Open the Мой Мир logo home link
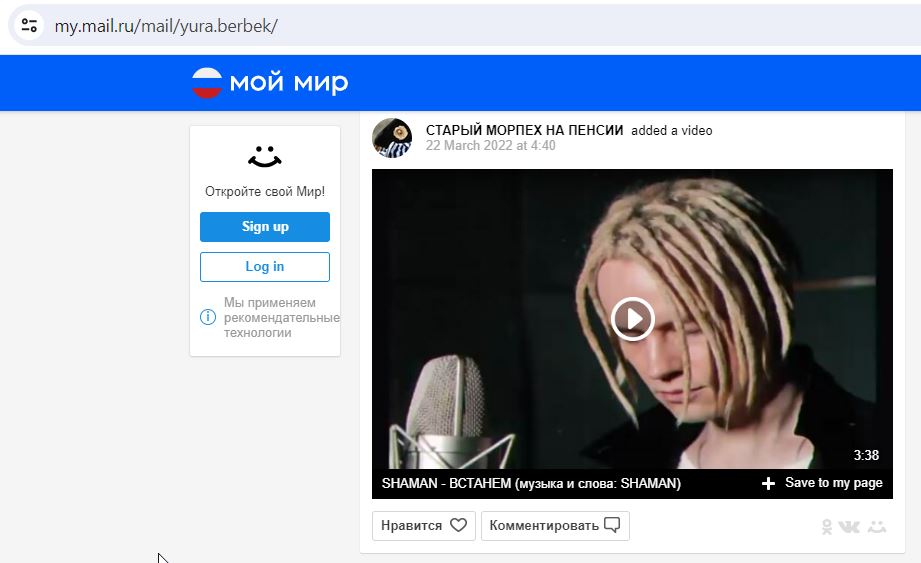921x563 pixels. 270,82
